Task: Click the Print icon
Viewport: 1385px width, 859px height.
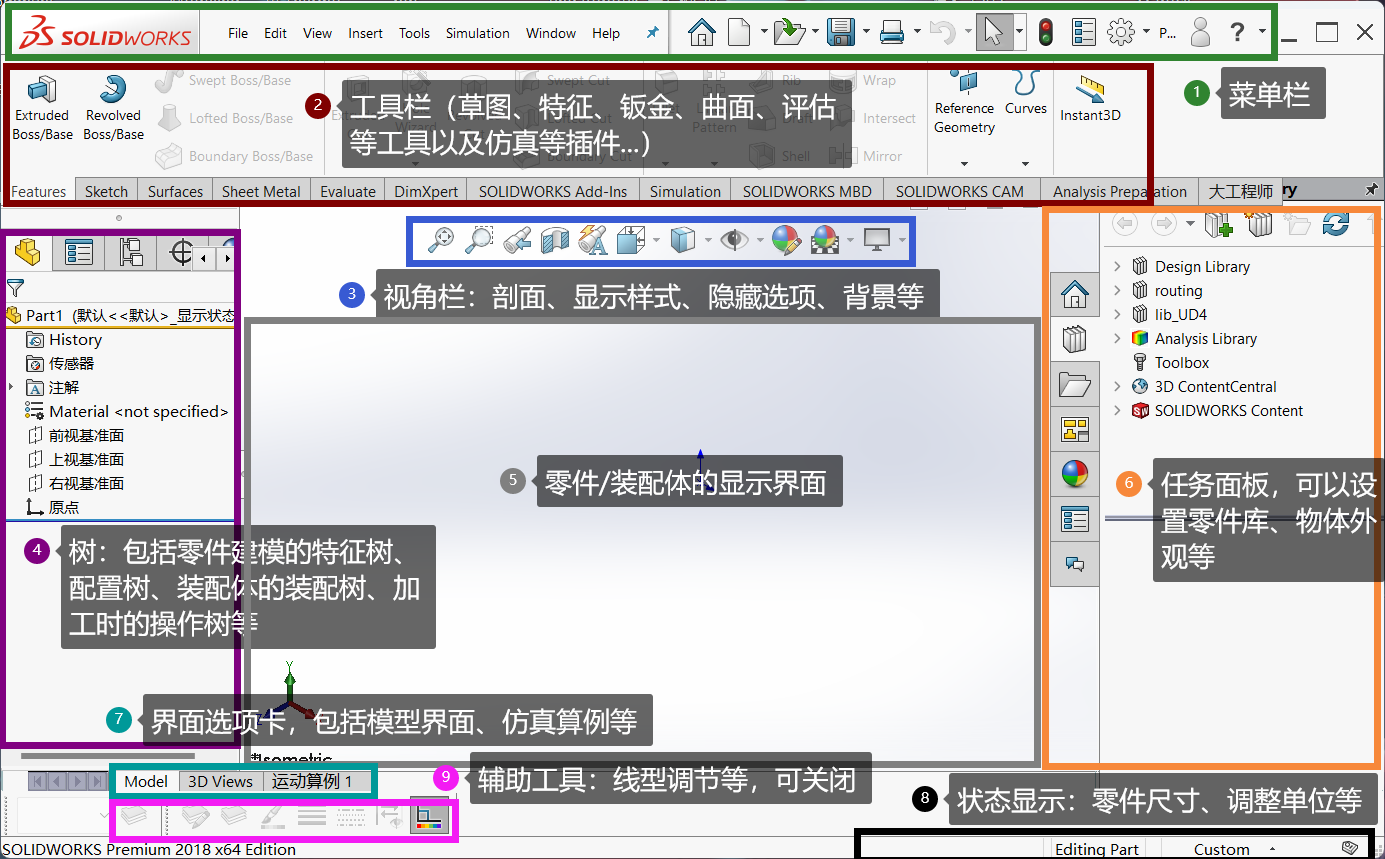Action: [892, 33]
